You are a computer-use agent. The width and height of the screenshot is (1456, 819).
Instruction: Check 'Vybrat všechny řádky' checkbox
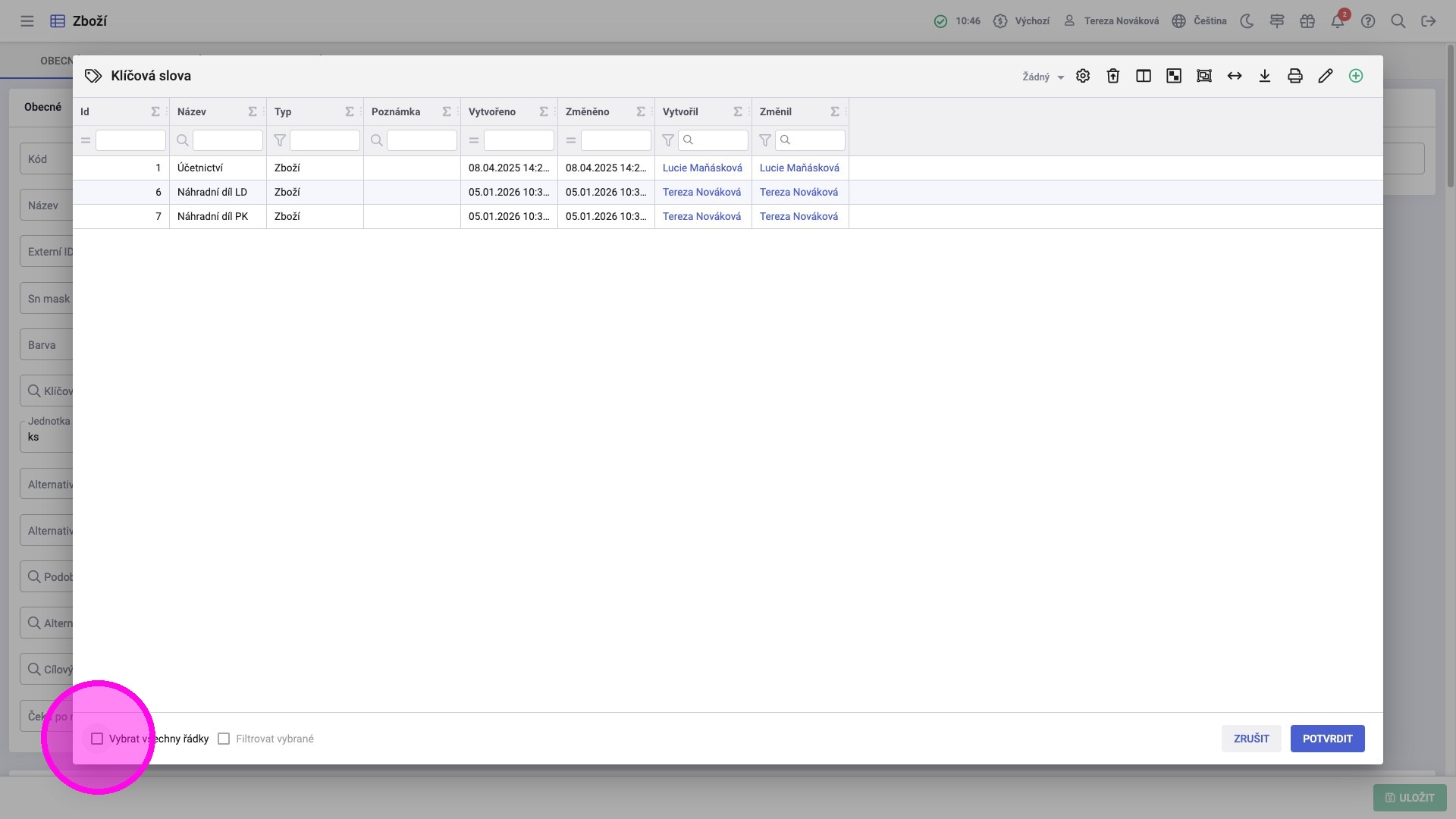[97, 739]
